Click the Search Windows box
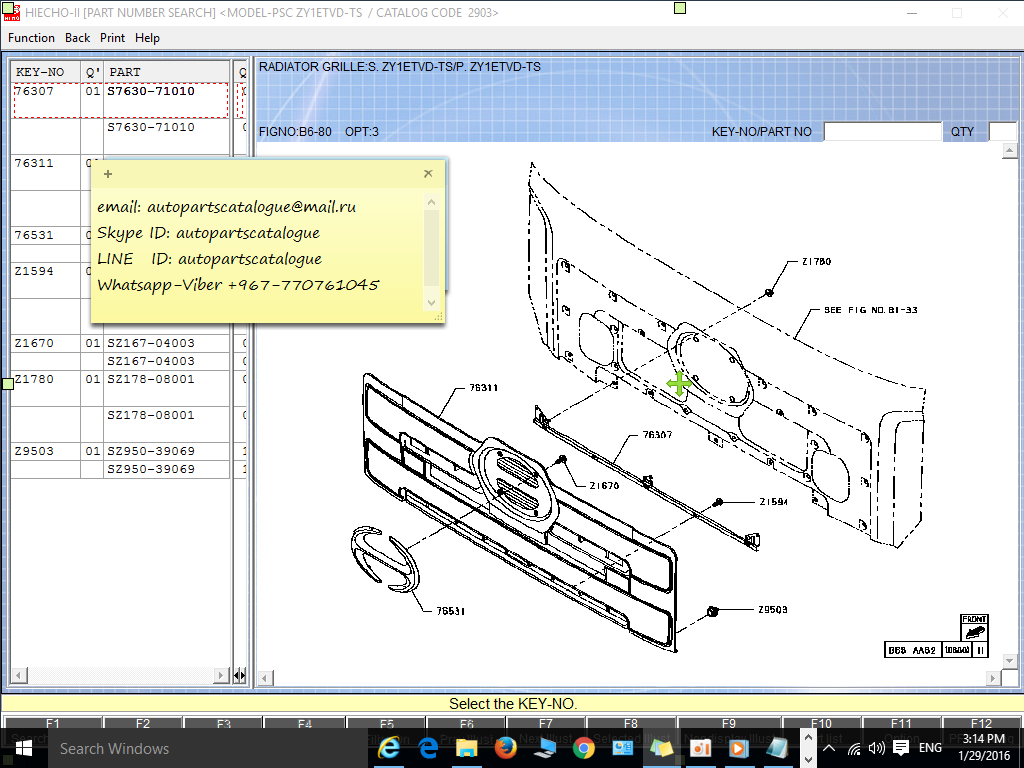Viewport: 1024px width, 768px height. coord(208,748)
